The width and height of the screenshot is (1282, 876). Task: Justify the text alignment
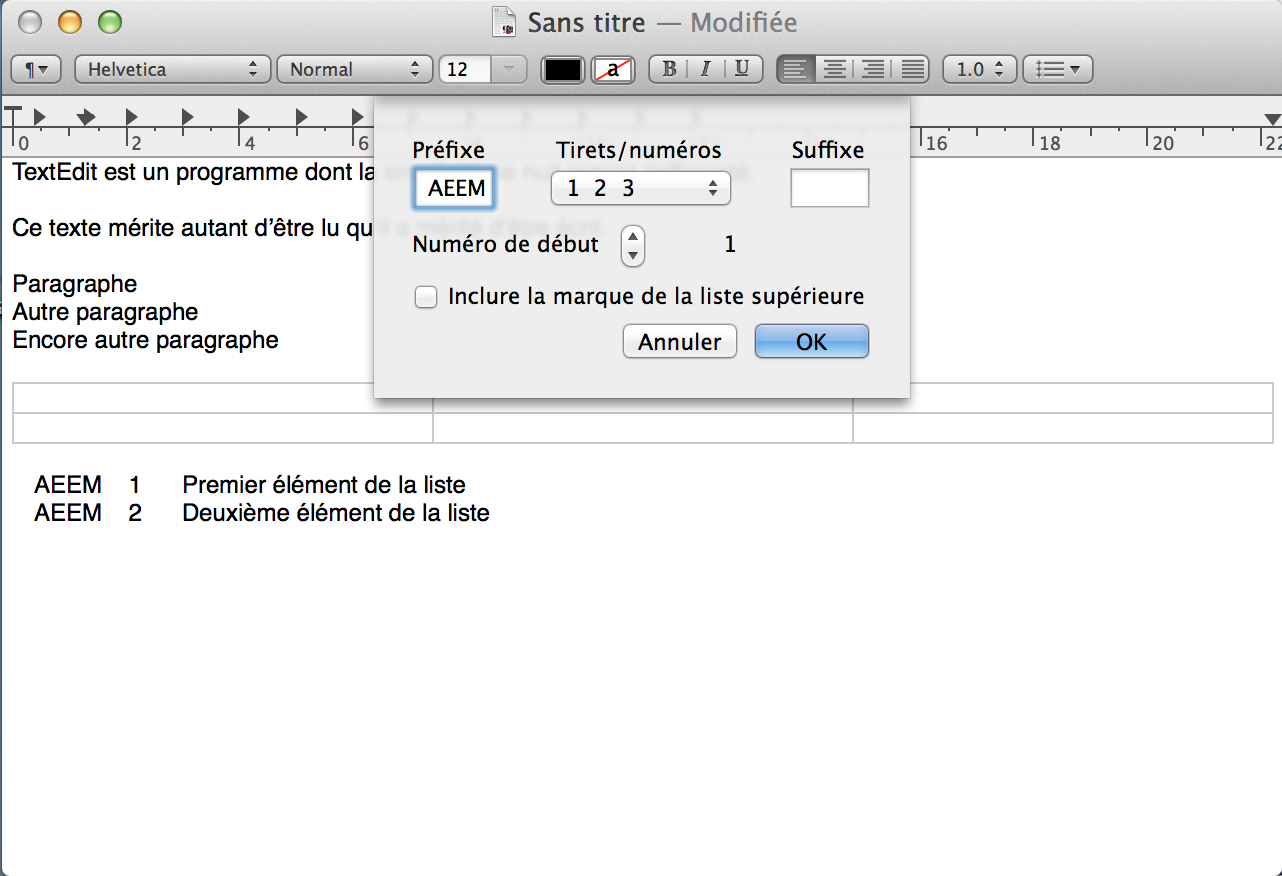click(x=910, y=69)
